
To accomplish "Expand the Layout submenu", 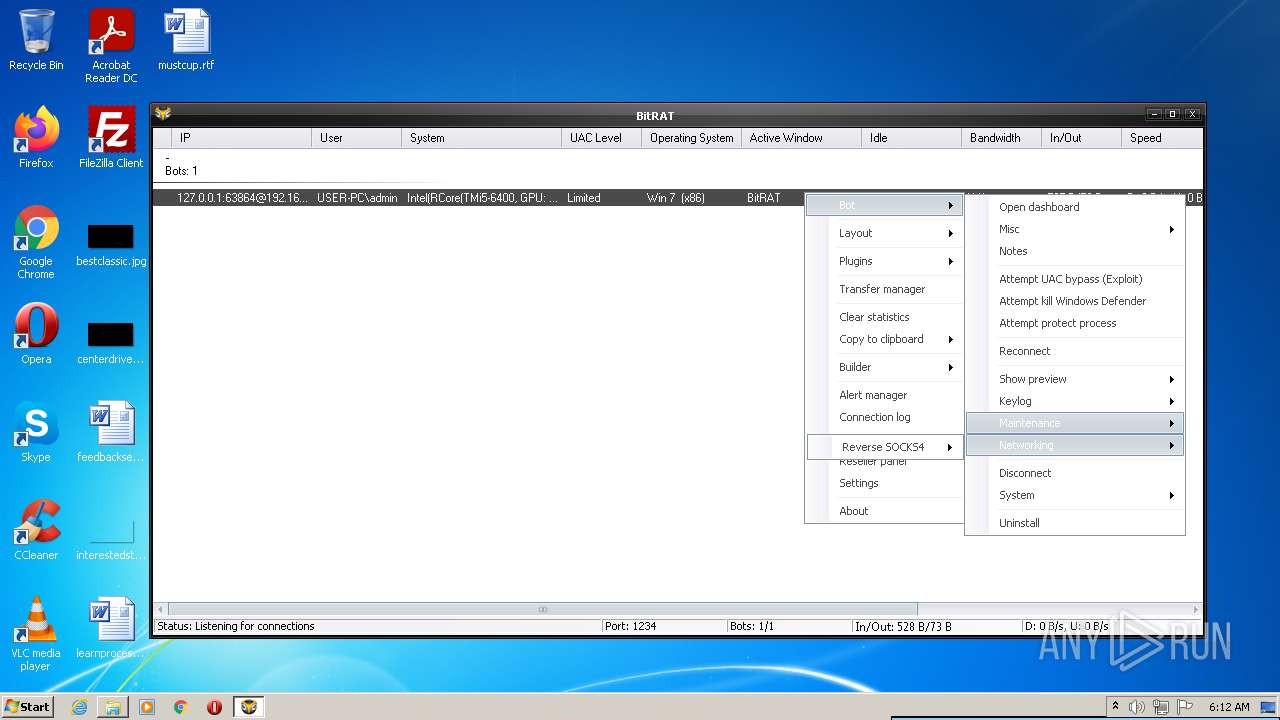I will click(x=884, y=233).
